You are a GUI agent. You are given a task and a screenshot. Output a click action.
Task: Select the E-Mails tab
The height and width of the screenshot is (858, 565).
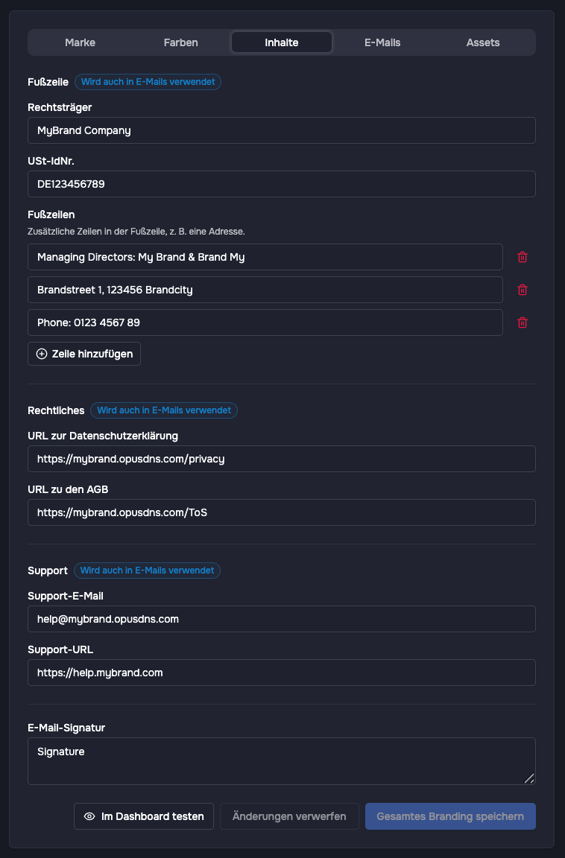pyautogui.click(x=382, y=43)
